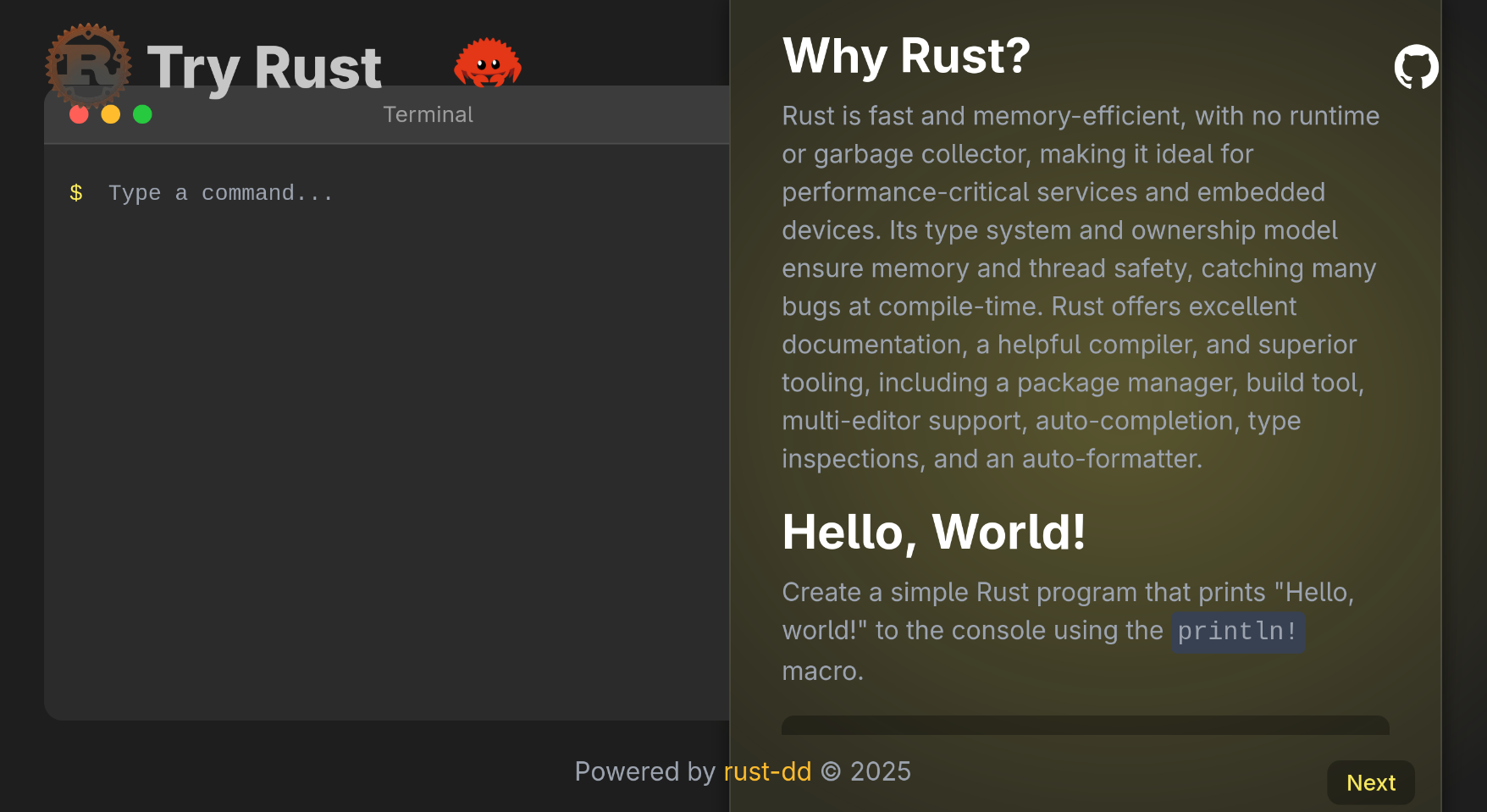Click the 'Try Rust' page title

tap(264, 66)
